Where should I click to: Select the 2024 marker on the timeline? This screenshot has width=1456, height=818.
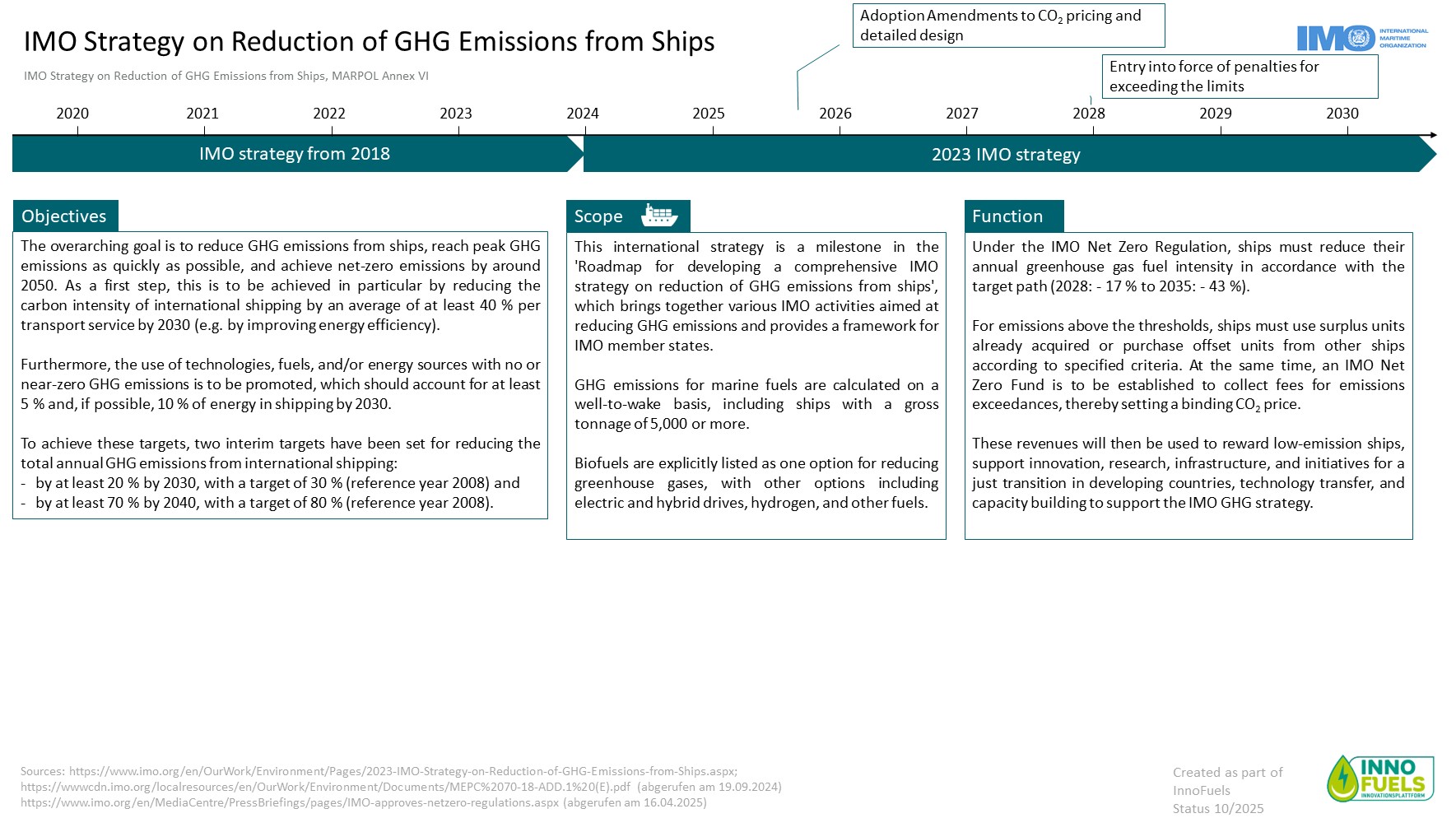(x=582, y=114)
